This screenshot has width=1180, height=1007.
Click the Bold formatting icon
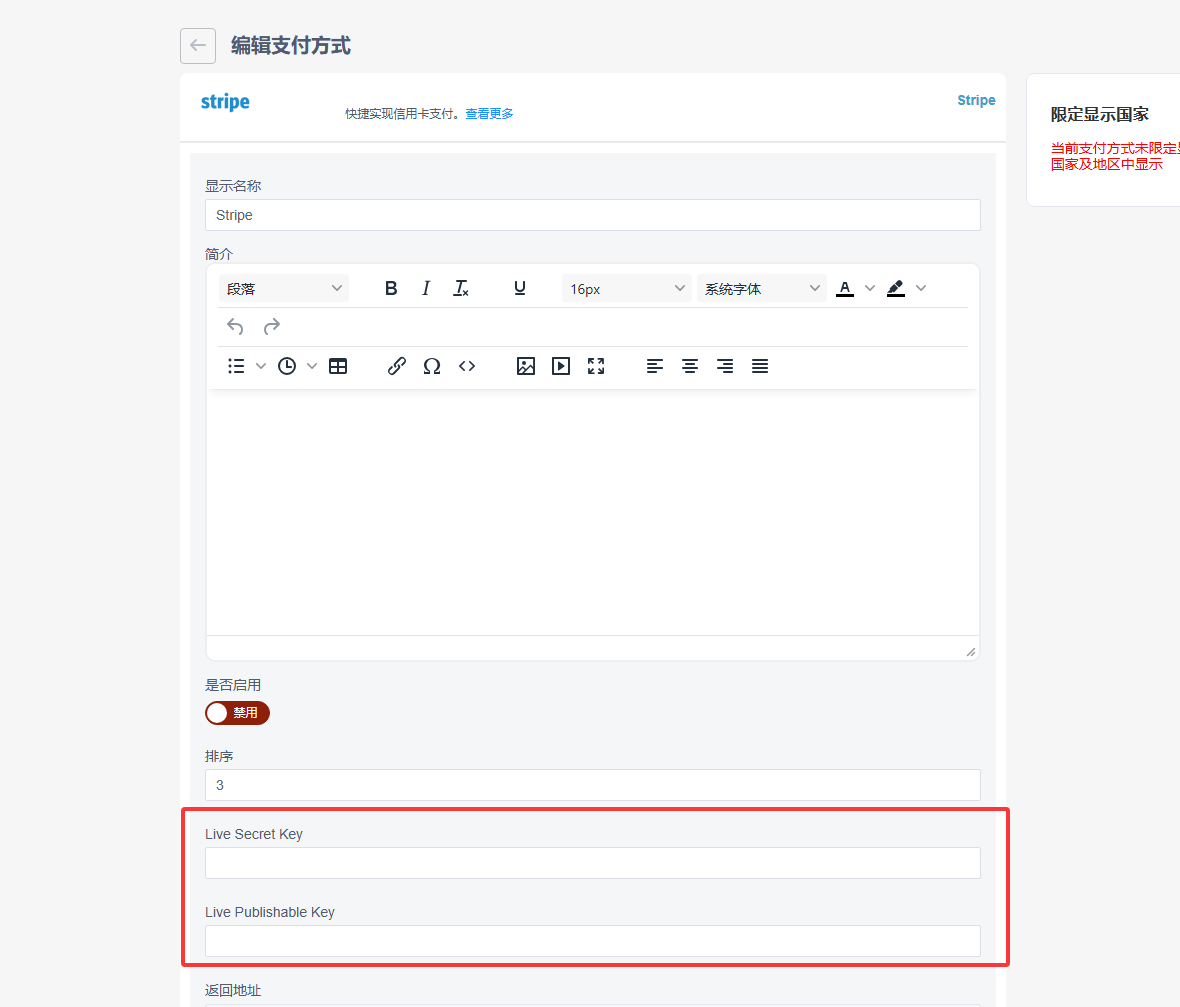tap(391, 288)
